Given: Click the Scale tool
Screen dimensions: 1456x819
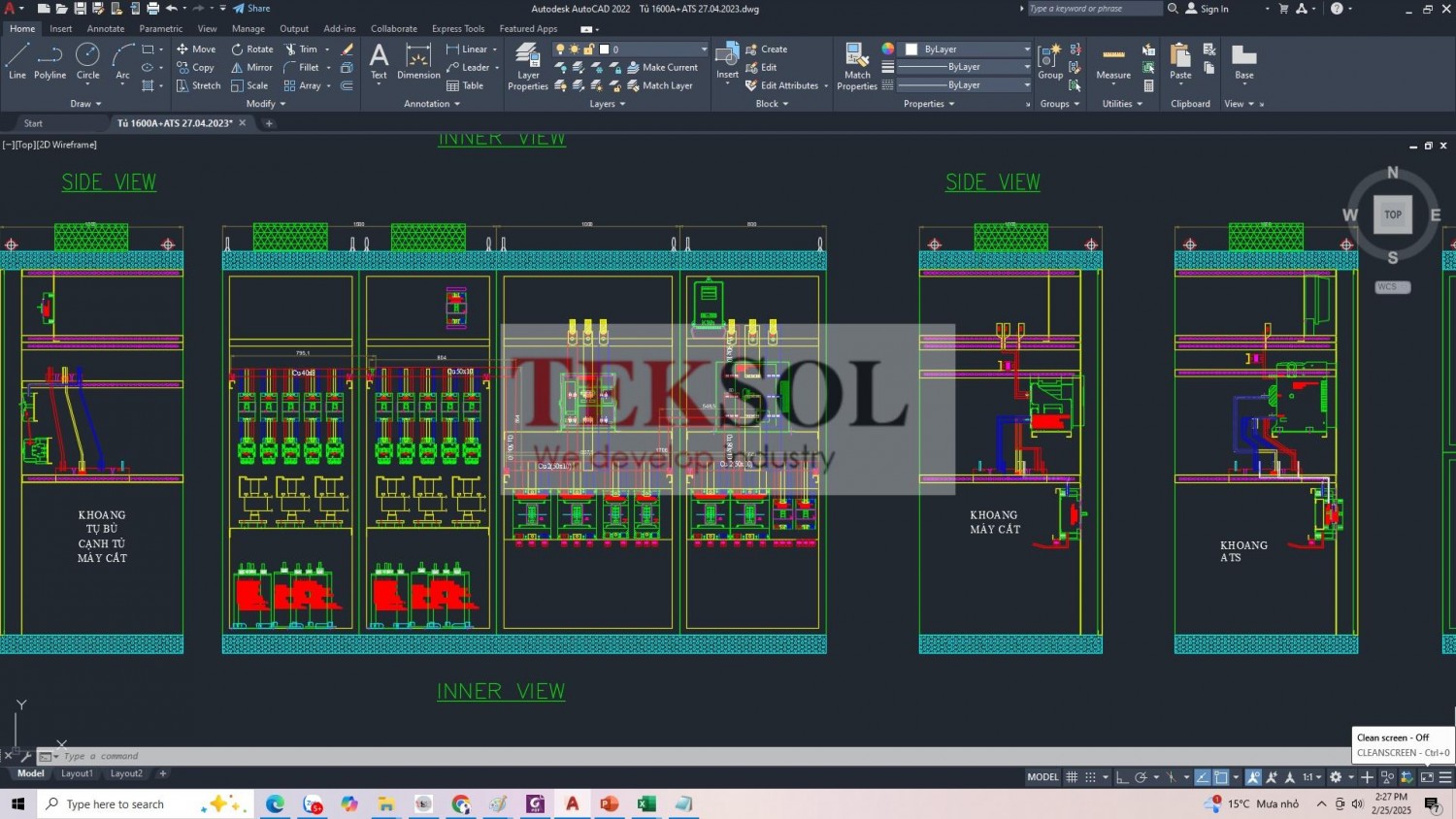Looking at the screenshot, I should [x=249, y=85].
